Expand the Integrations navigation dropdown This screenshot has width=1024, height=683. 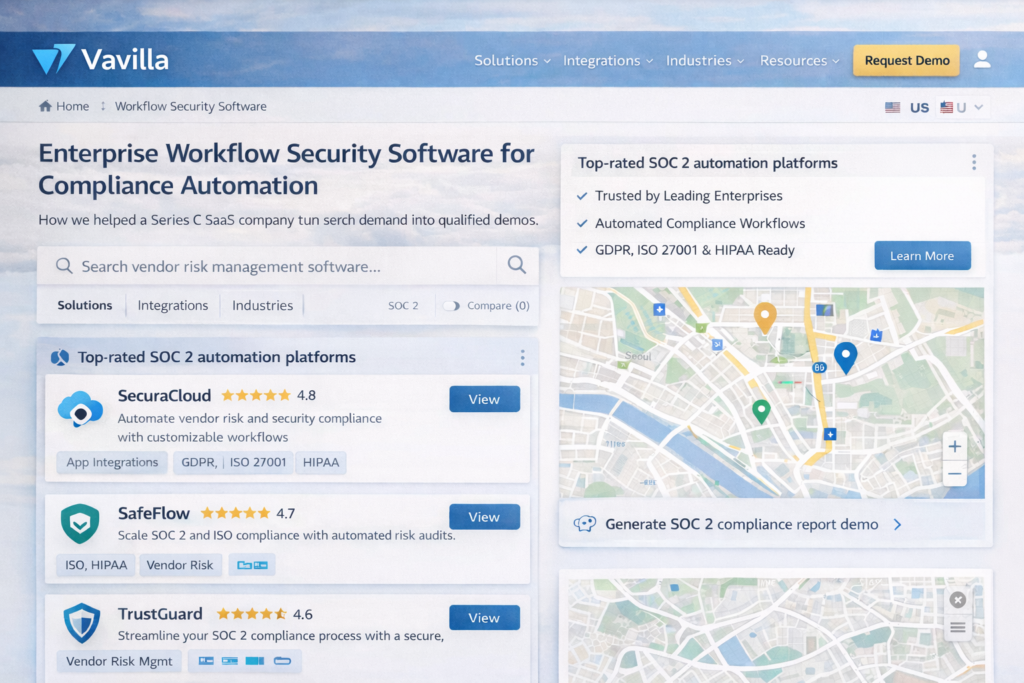(607, 60)
